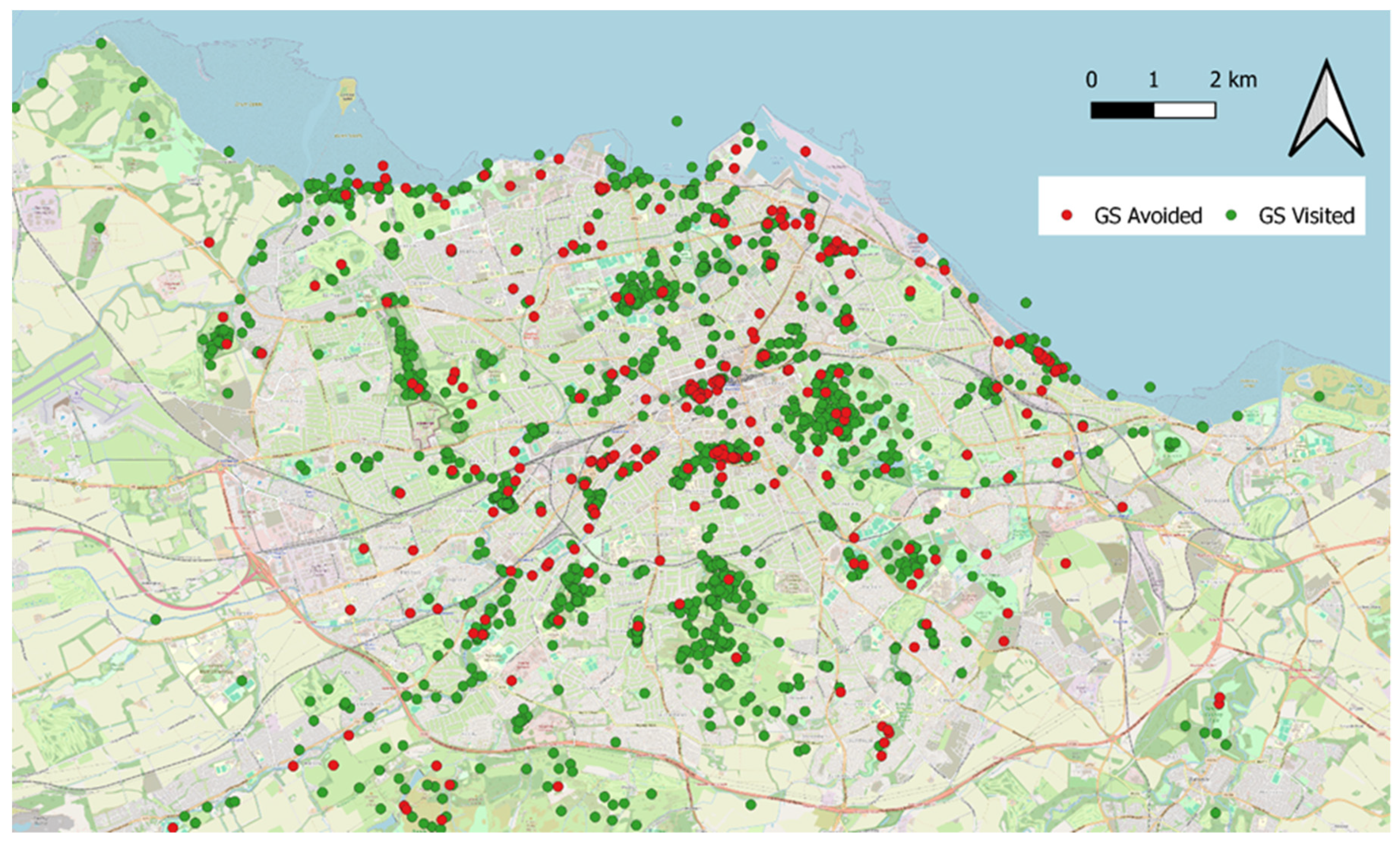Image resolution: width=1400 pixels, height=845 pixels.
Task: Click the 2 km scale label
Action: 1233,80
